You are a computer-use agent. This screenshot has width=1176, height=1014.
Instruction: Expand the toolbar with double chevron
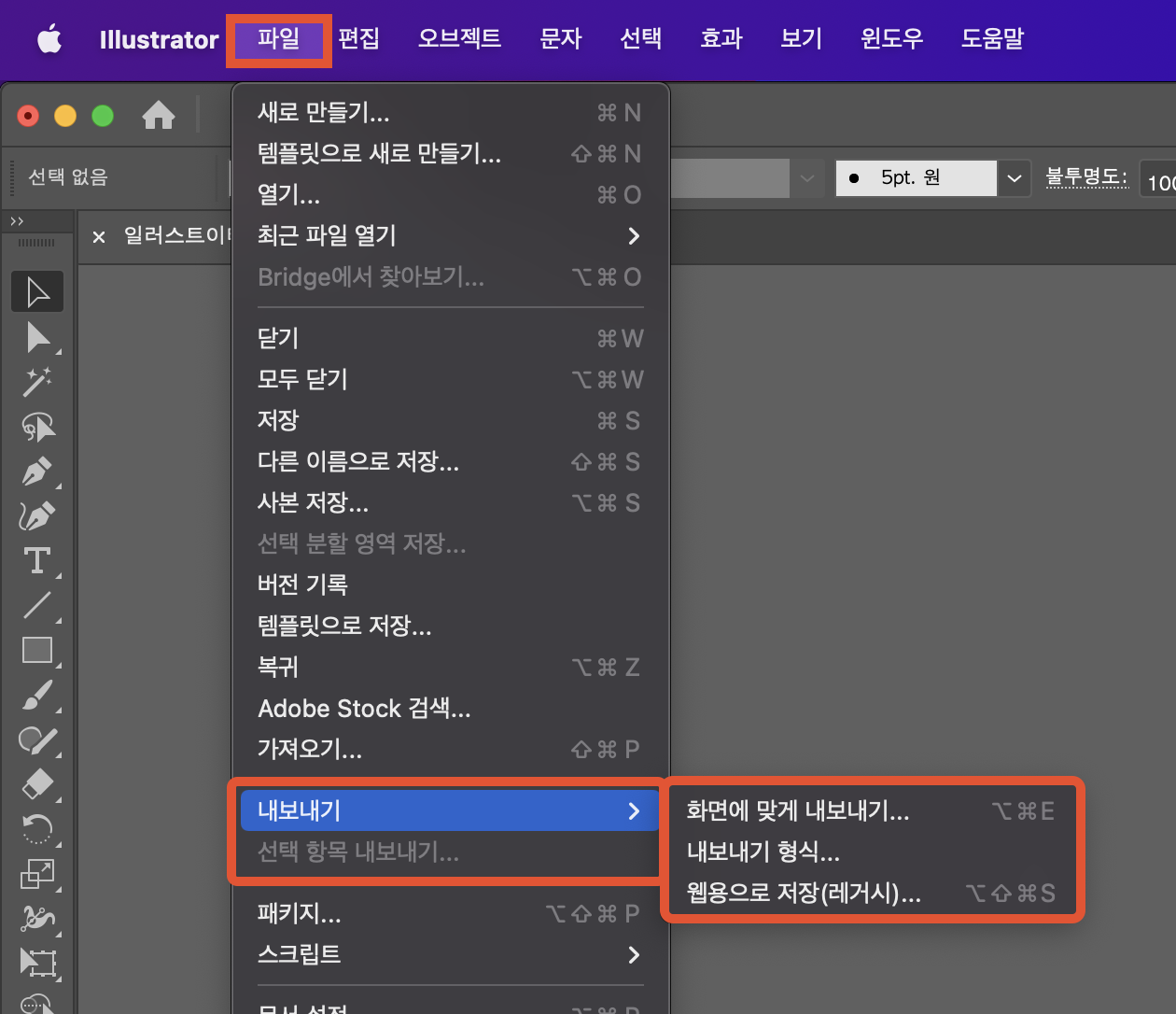tap(17, 221)
